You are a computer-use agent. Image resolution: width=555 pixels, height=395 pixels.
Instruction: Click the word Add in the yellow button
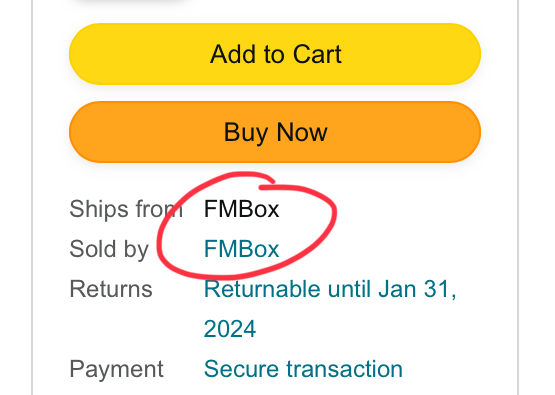point(233,54)
